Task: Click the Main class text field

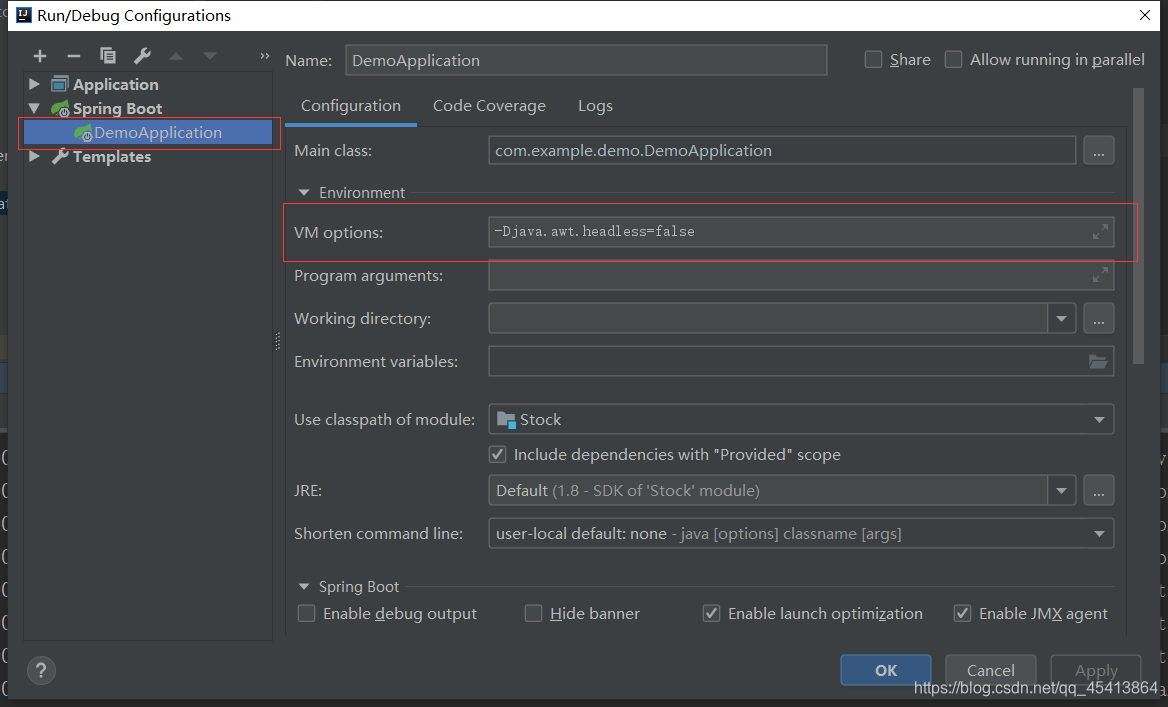Action: tap(782, 150)
